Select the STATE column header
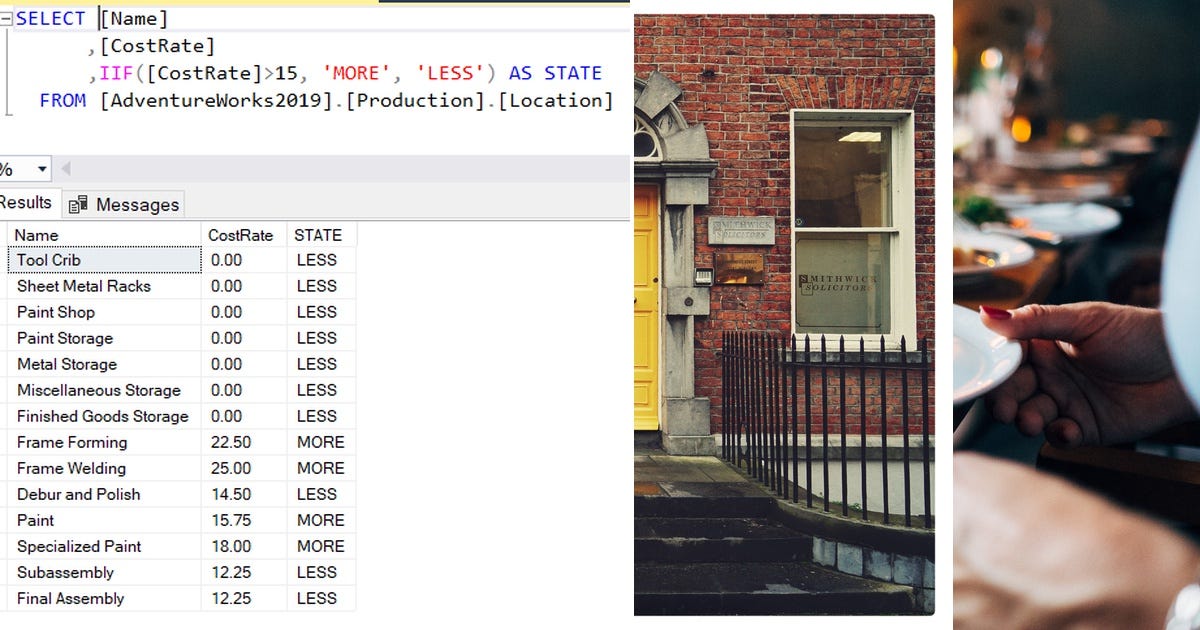 [x=320, y=234]
